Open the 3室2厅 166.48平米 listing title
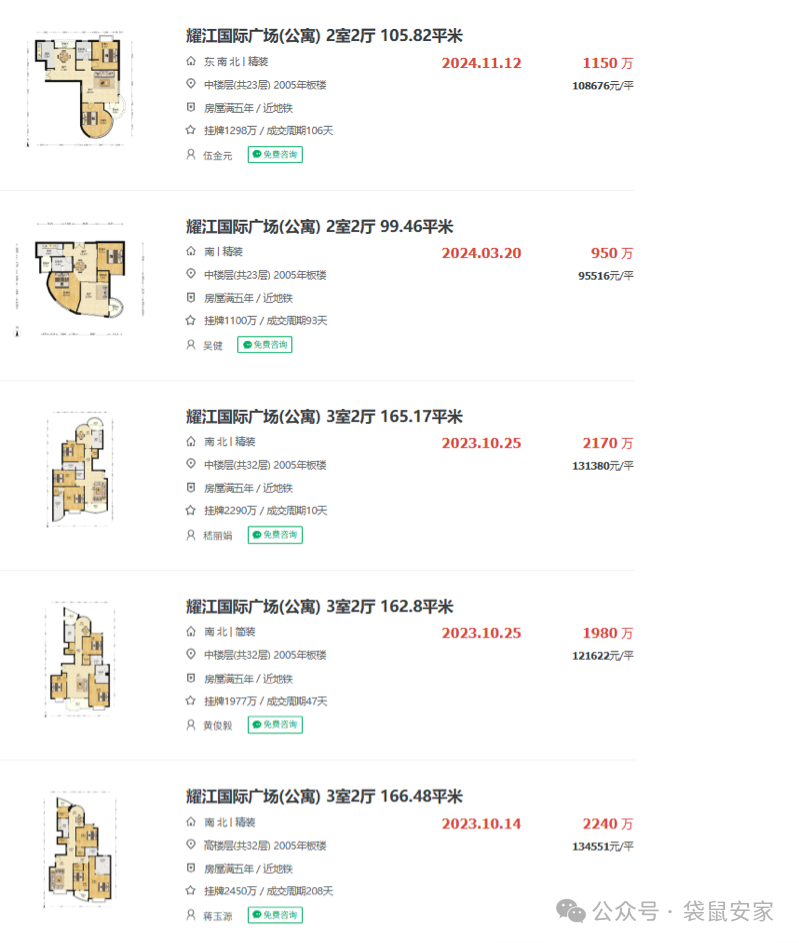Viewport: 799px width, 943px height. (x=324, y=796)
